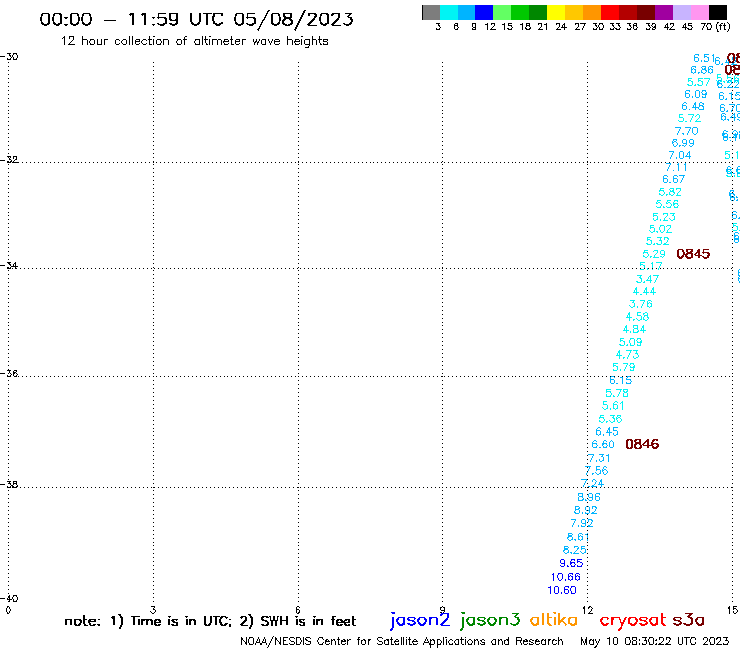Select the 5.09 wave height reading
740x650 pixels.
[631, 342]
